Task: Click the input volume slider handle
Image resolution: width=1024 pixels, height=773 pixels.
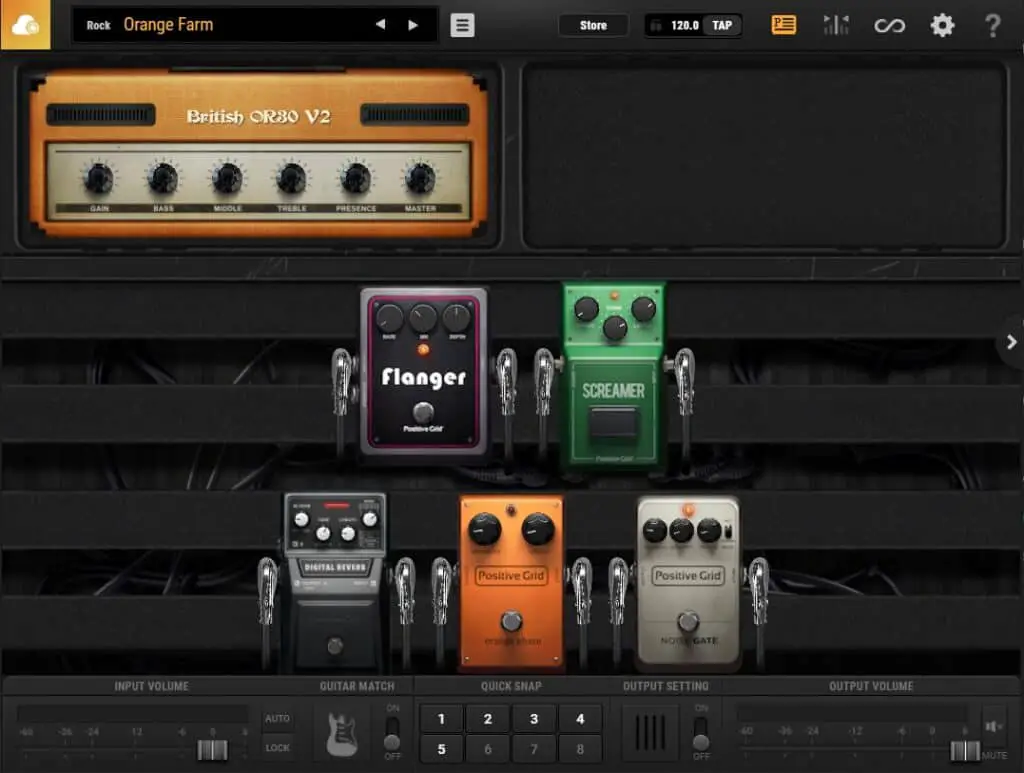Action: pos(213,750)
